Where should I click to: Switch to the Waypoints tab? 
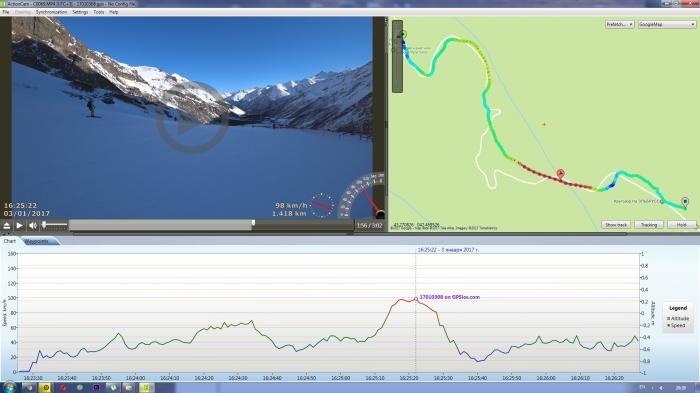point(36,241)
